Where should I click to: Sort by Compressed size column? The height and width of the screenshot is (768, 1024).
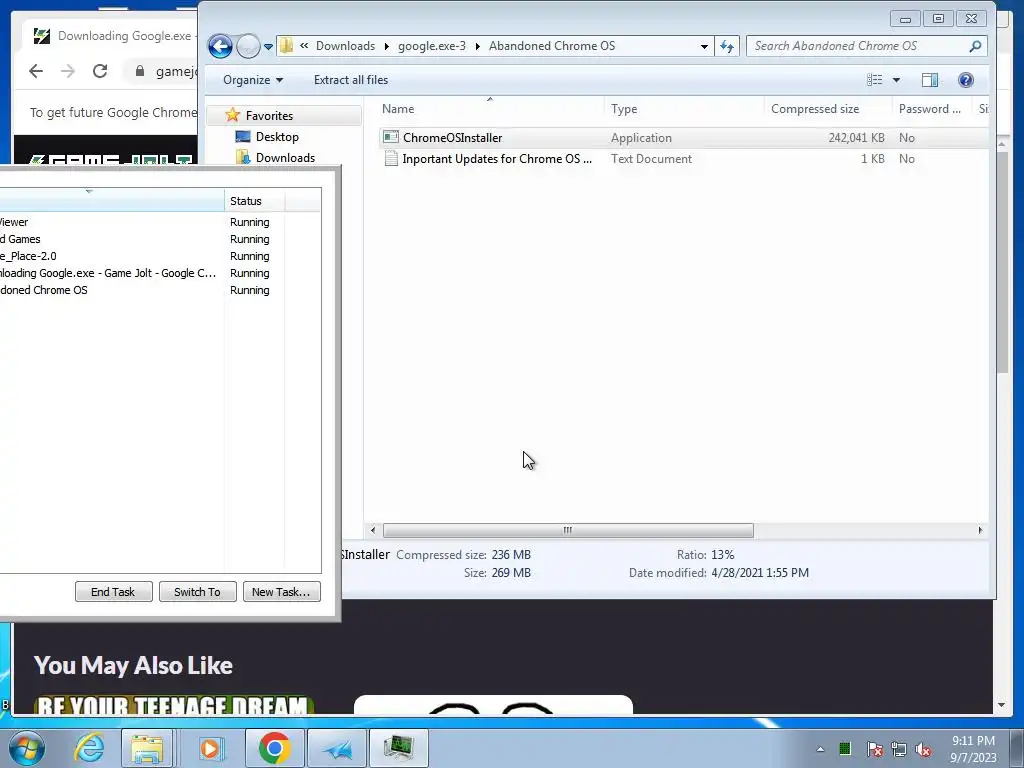827,109
